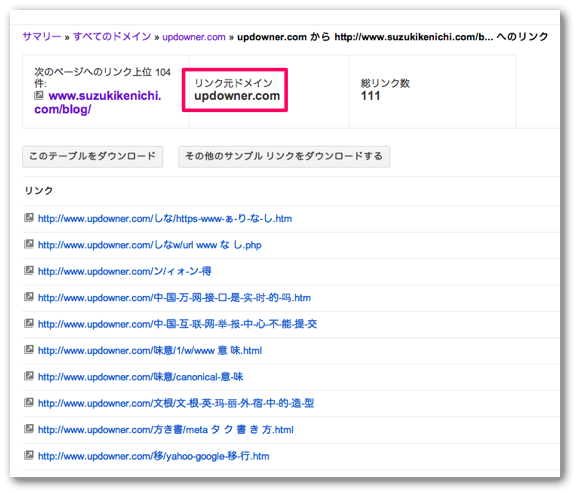Open link ending ソ/ィォ-ソ-得
Viewport: 576px width, 493px height.
(x=125, y=271)
